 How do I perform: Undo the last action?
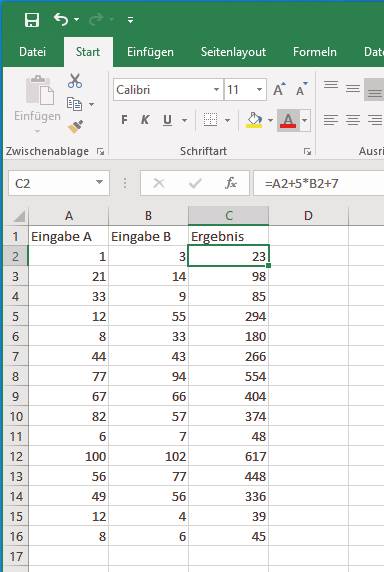point(61,19)
